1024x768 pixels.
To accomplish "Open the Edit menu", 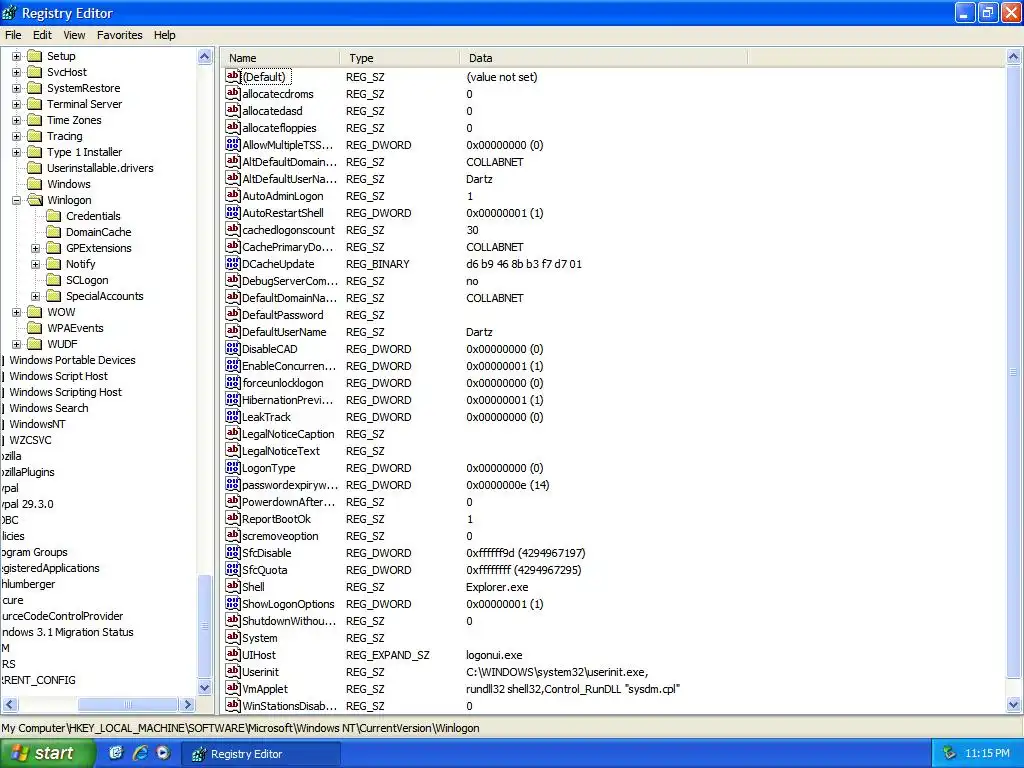I will click(42, 35).
